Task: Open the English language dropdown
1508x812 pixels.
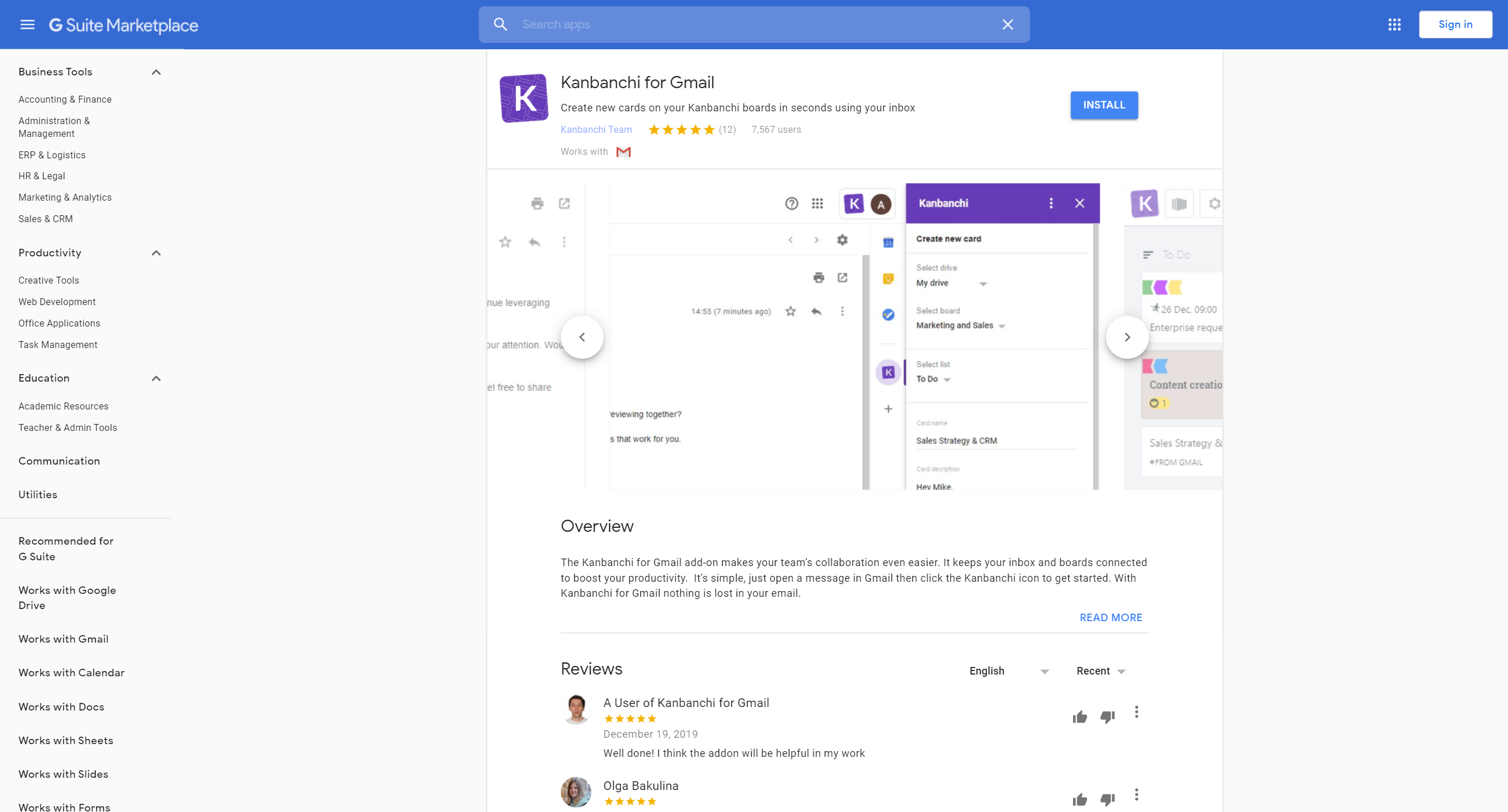Action: 1009,671
